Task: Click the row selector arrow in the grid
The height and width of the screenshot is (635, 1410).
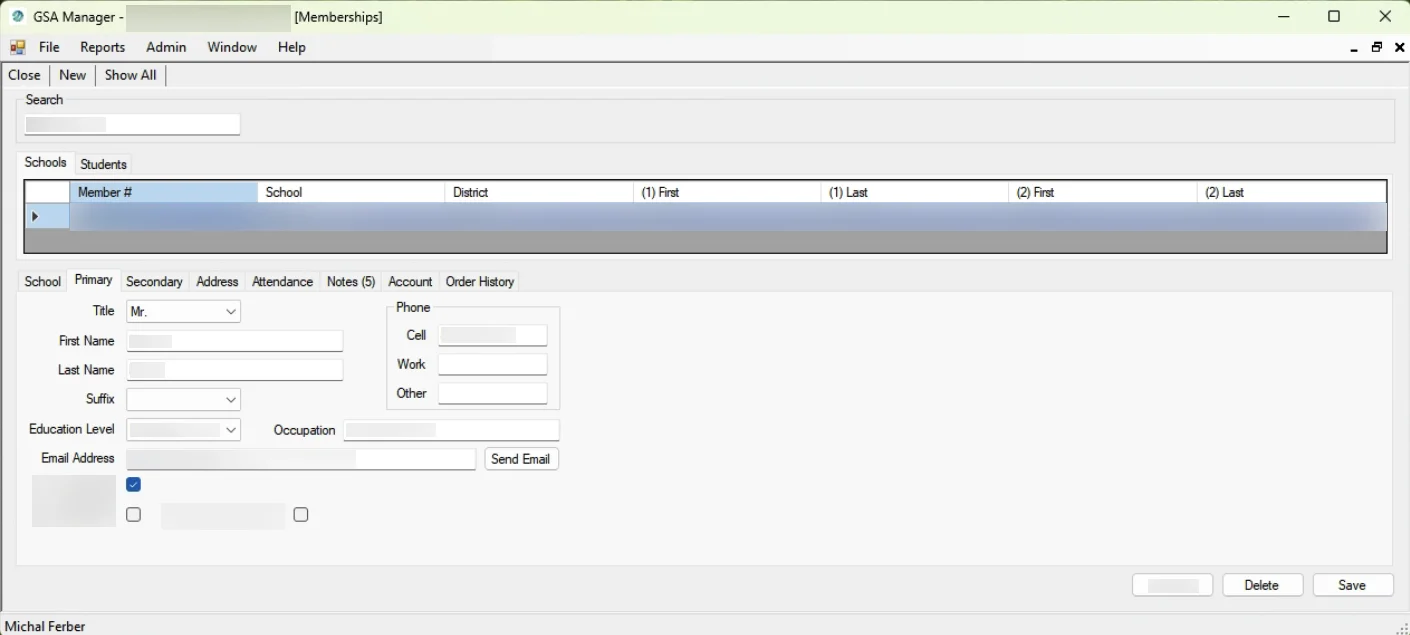Action: coord(35,216)
